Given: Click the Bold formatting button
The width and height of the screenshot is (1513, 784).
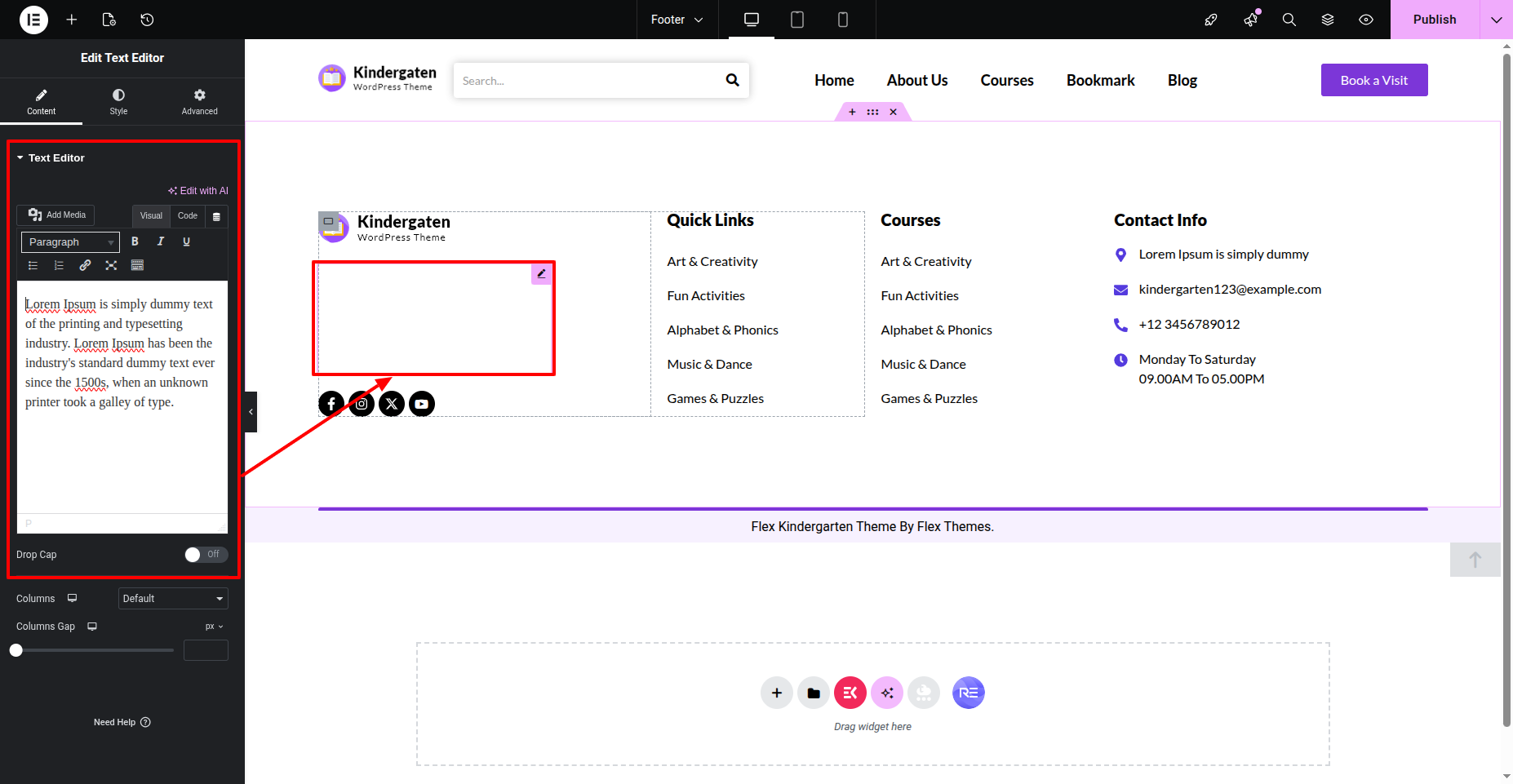Looking at the screenshot, I should coord(135,241).
